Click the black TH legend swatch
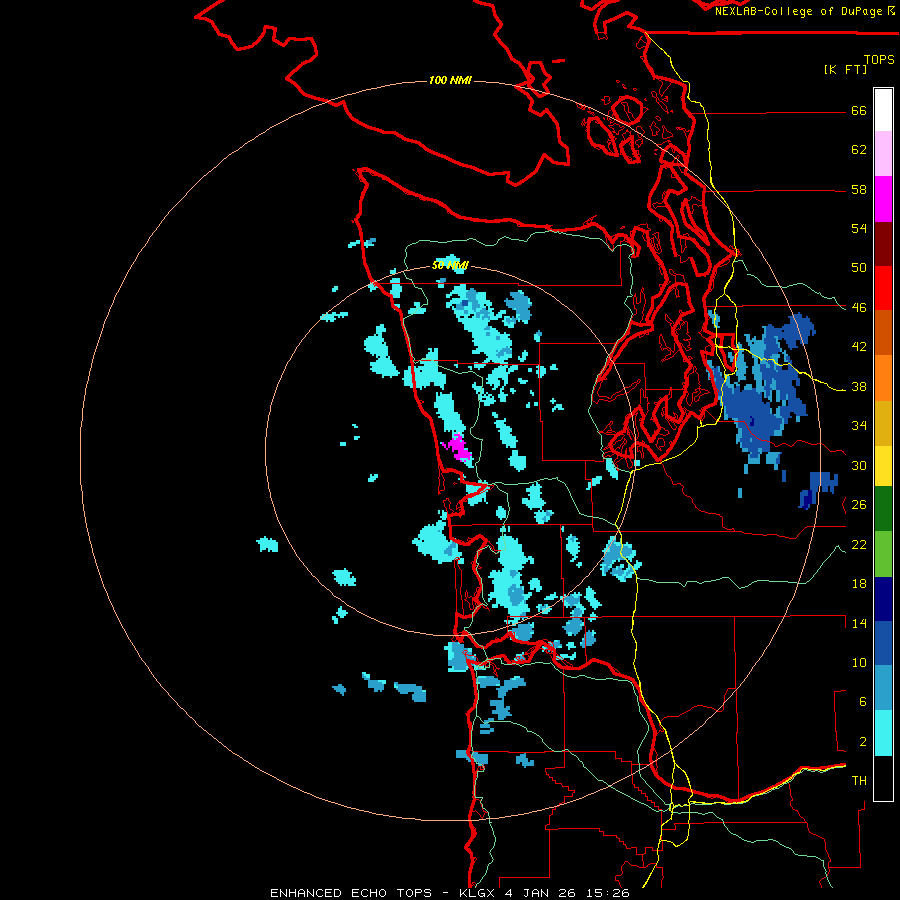The height and width of the screenshot is (900, 900). pyautogui.click(x=883, y=778)
